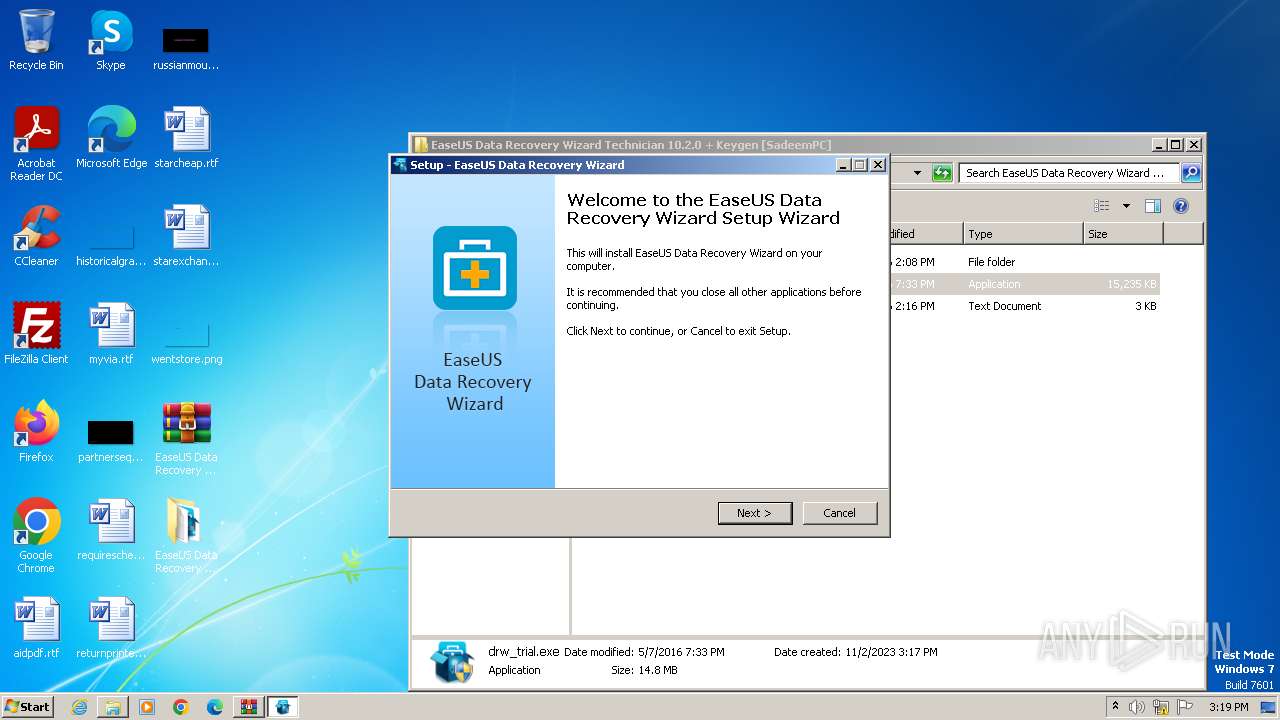Show hidden tray icons arrow
The width and height of the screenshot is (1280, 720).
pyautogui.click(x=1115, y=707)
